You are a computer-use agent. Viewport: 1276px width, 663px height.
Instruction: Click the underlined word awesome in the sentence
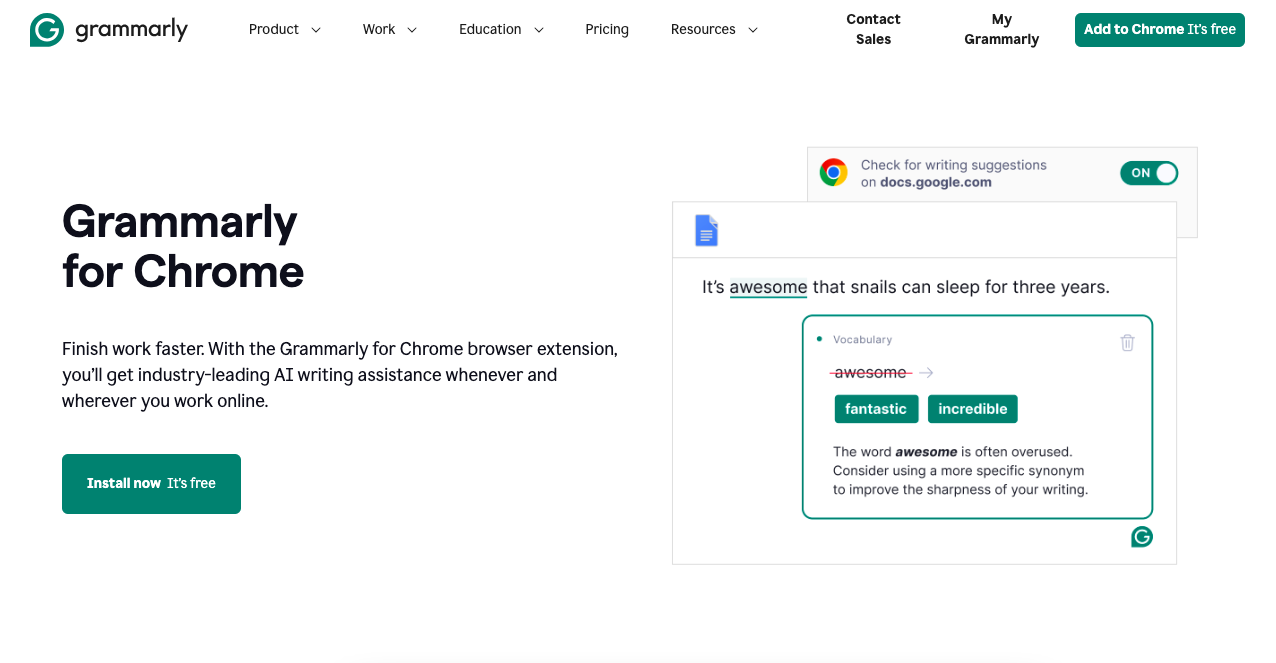coord(768,287)
